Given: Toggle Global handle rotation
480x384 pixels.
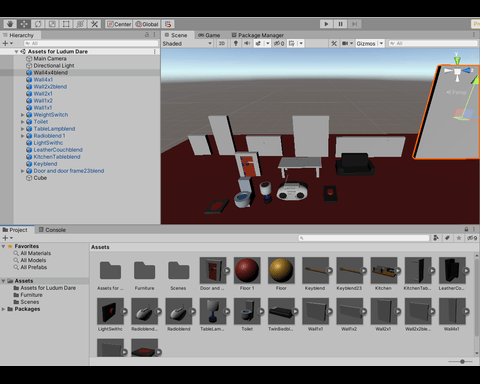Looking at the screenshot, I should pyautogui.click(x=147, y=24).
